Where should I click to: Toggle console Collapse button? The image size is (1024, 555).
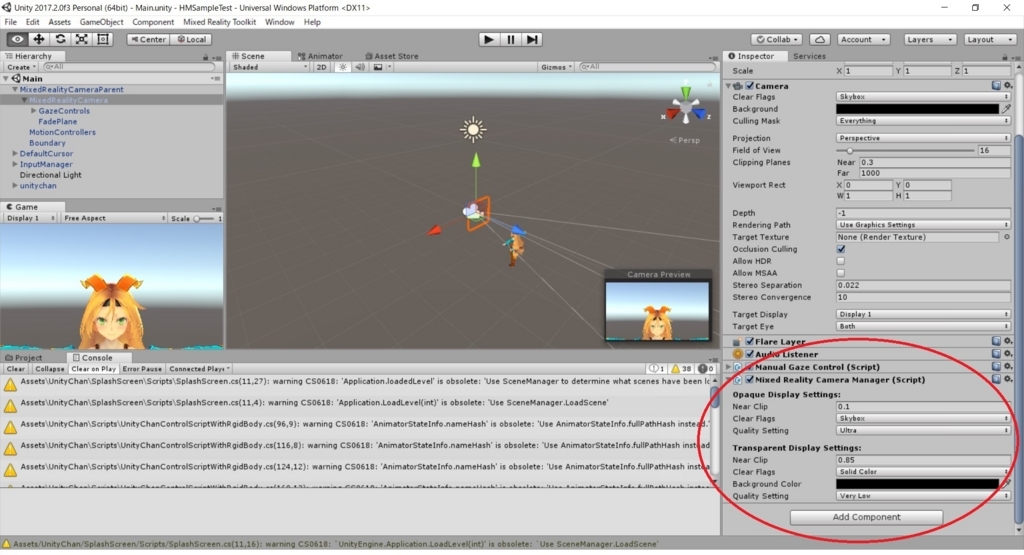point(50,369)
